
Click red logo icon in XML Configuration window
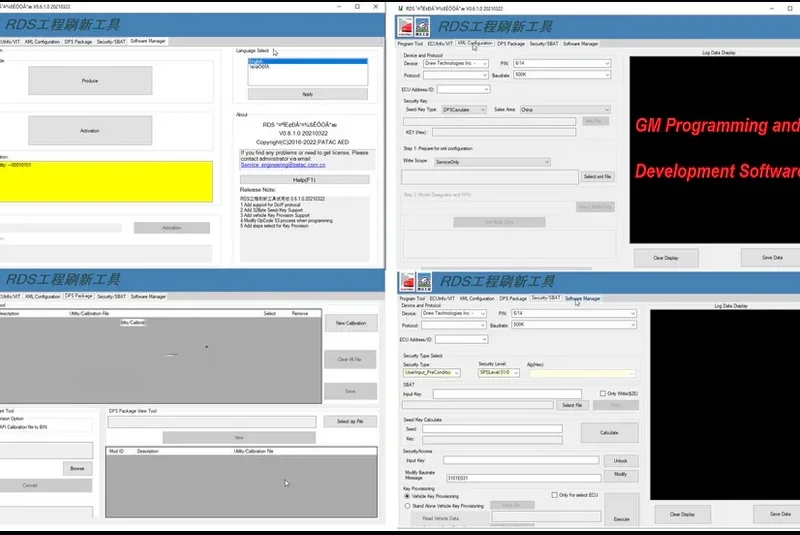pyautogui.click(x=403, y=26)
